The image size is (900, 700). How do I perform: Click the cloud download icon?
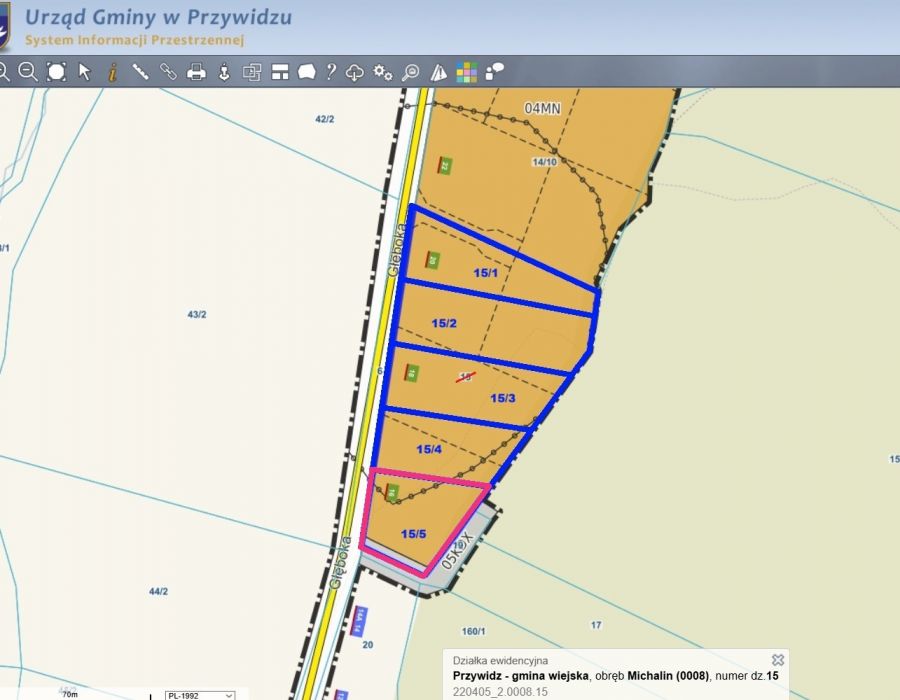(x=355, y=71)
